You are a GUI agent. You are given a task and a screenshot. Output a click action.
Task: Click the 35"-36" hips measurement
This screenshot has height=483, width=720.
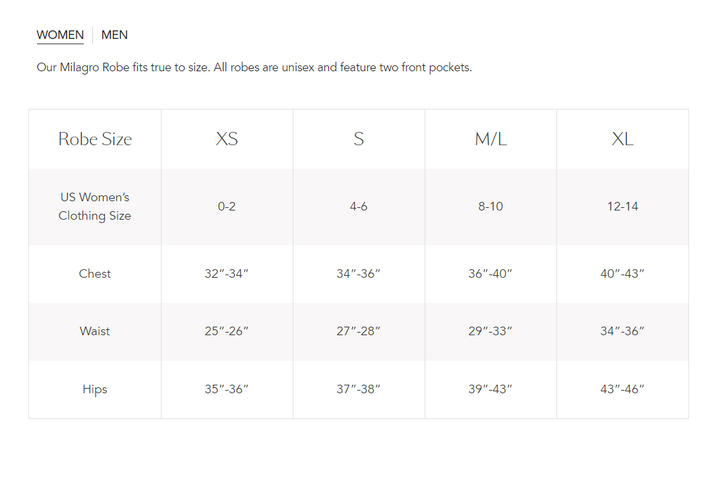[x=227, y=389]
